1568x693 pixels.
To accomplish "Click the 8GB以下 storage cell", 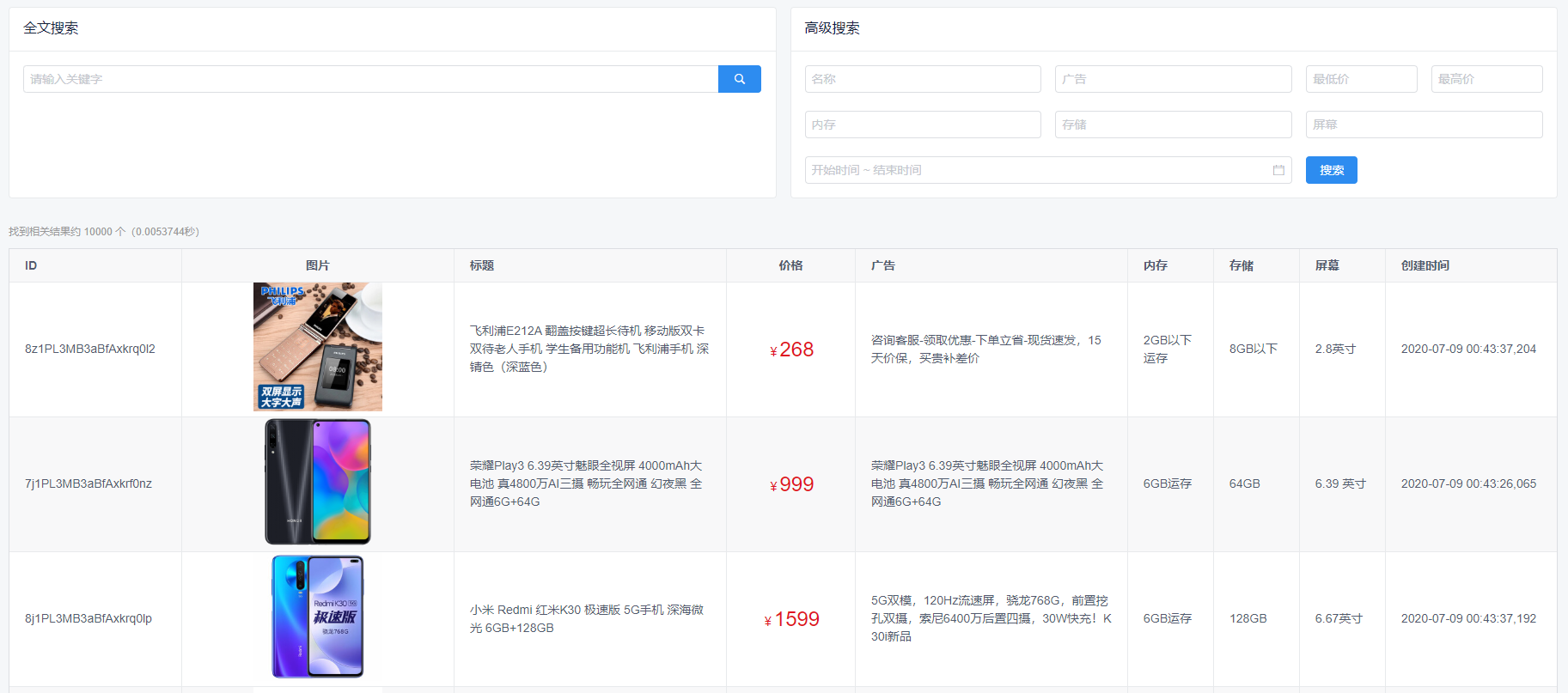I will click(1254, 349).
